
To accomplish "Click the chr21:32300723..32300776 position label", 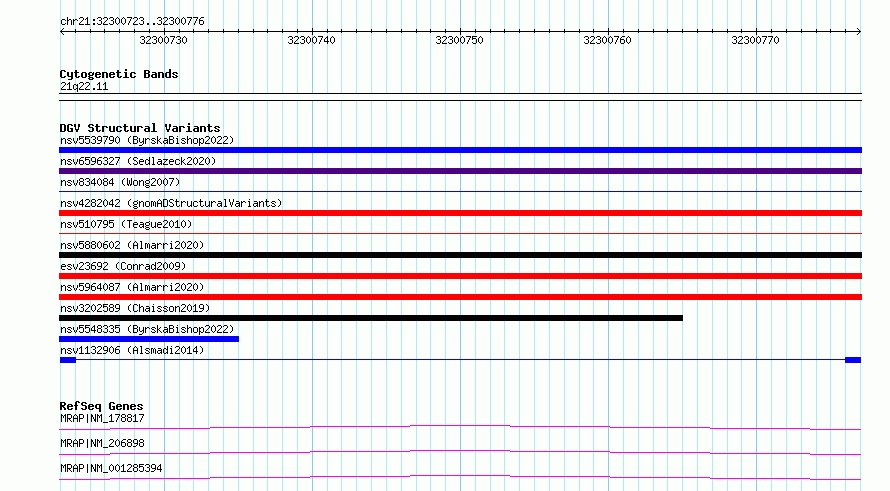I will [132, 21].
